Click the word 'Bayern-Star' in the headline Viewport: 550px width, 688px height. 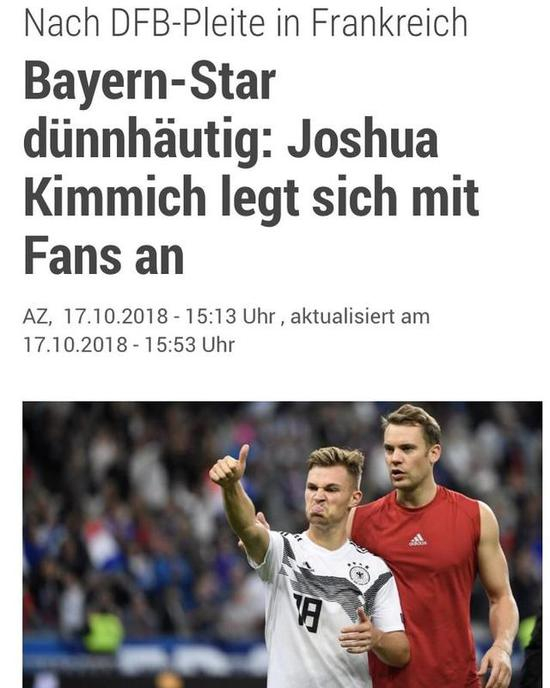point(149,82)
